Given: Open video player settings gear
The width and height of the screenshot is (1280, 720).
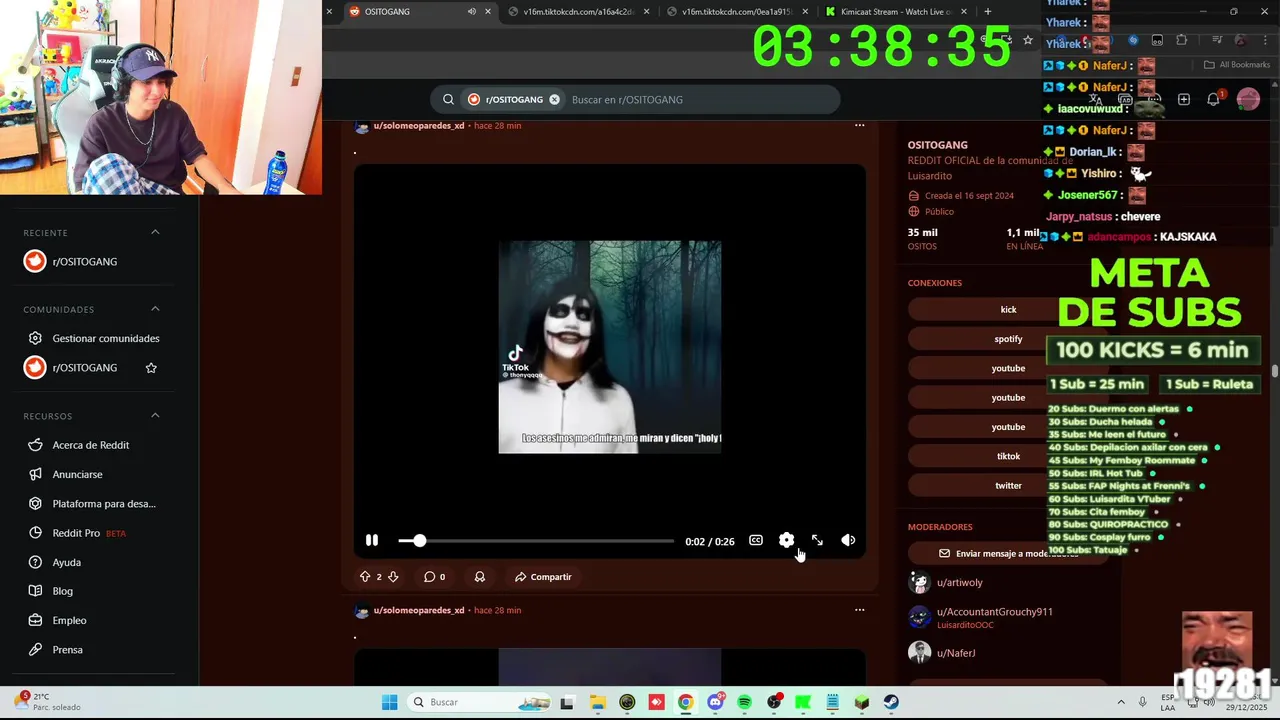Looking at the screenshot, I should [786, 540].
